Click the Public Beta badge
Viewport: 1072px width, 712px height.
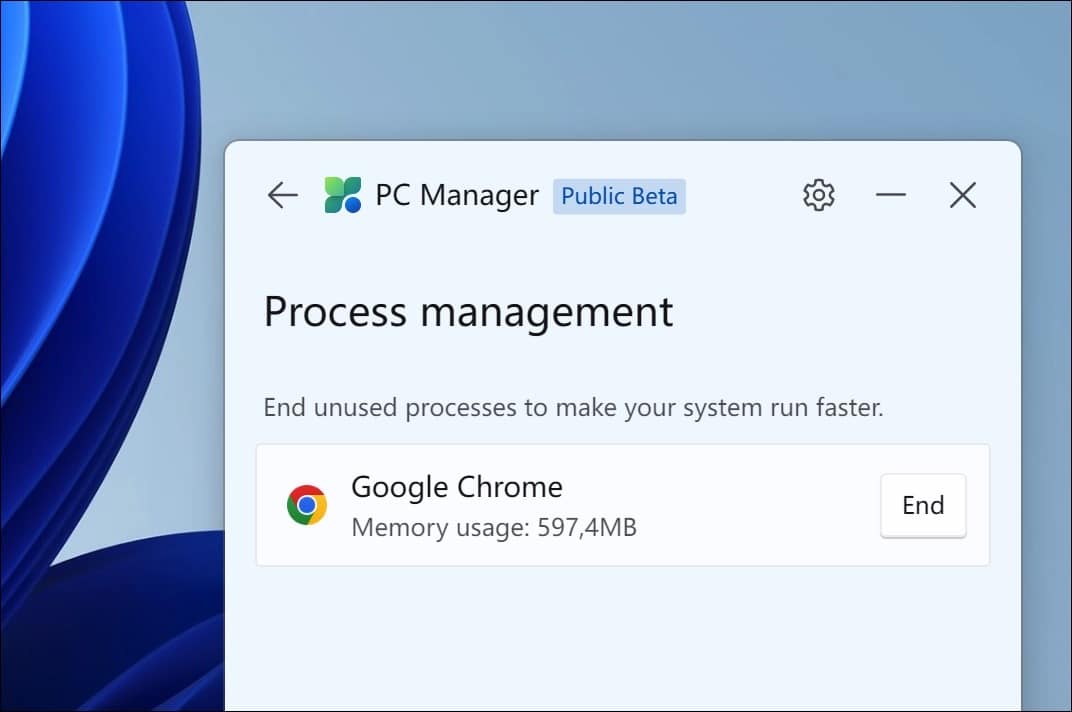click(619, 197)
